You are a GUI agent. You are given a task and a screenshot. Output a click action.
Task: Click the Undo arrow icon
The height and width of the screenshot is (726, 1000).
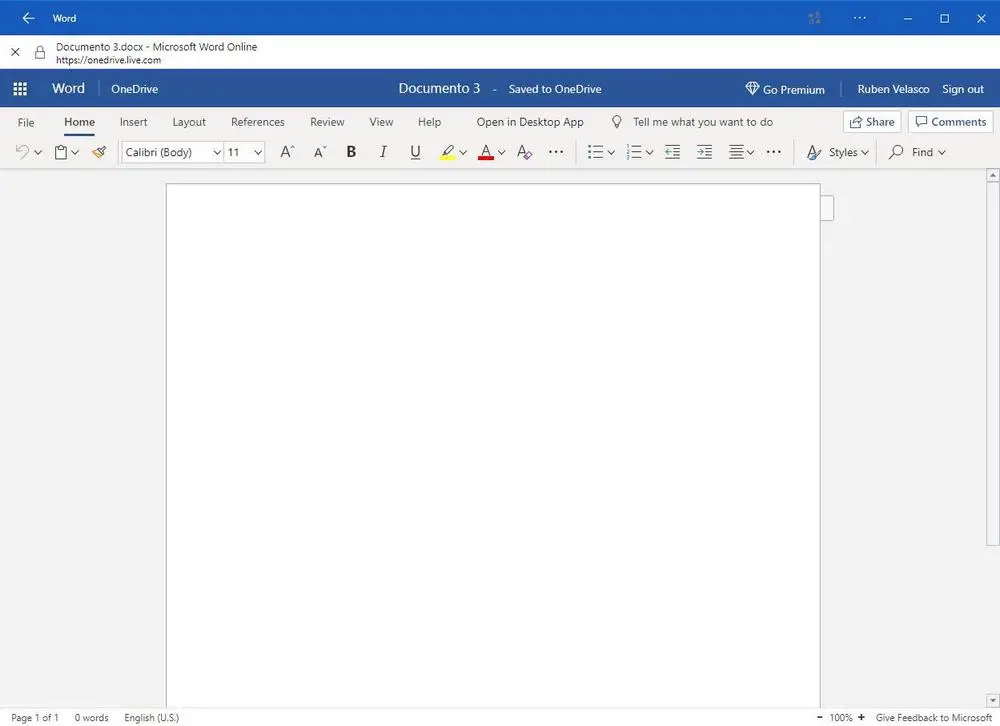click(x=22, y=152)
